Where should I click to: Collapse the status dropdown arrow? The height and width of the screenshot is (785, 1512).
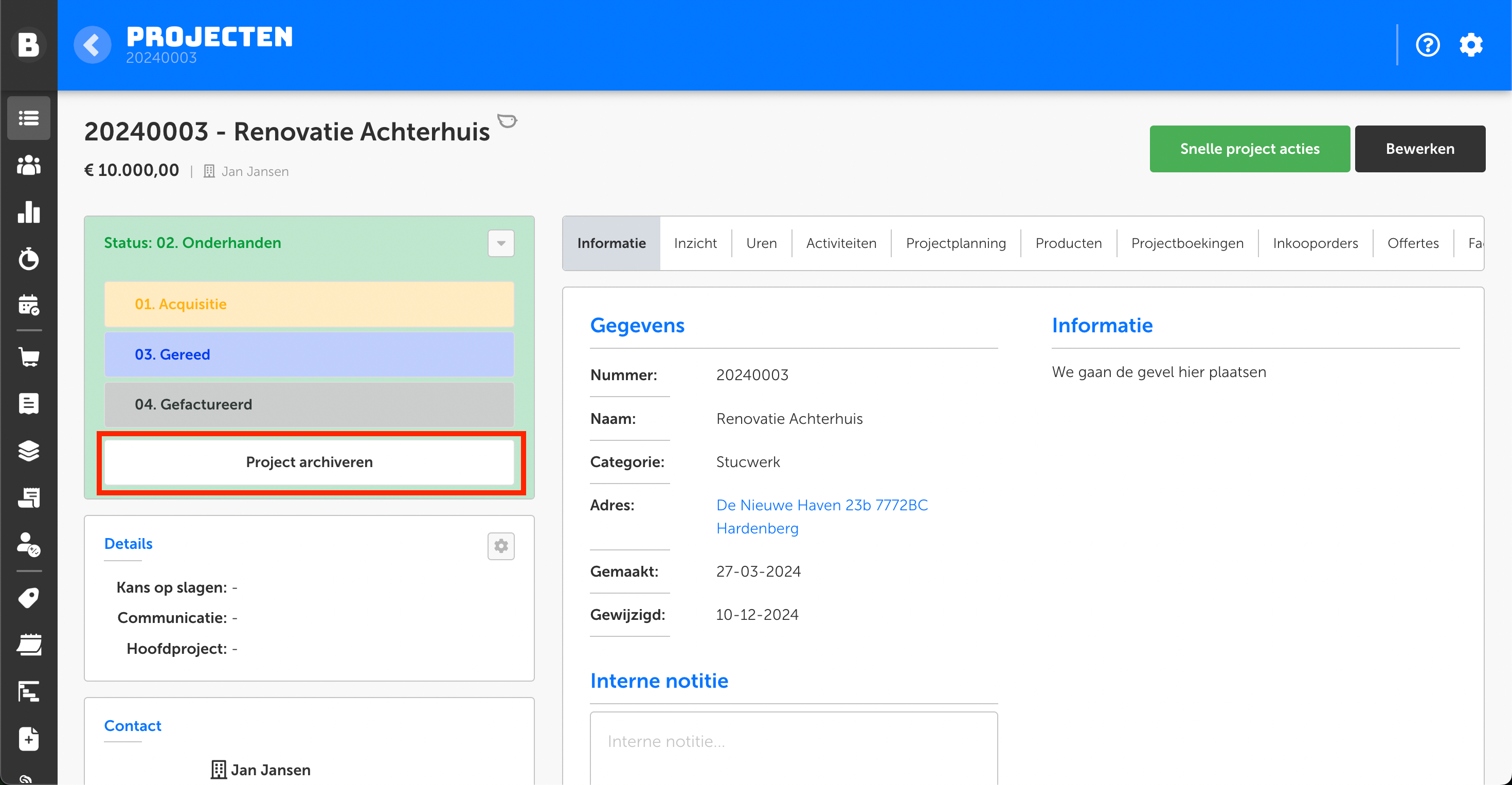point(501,243)
